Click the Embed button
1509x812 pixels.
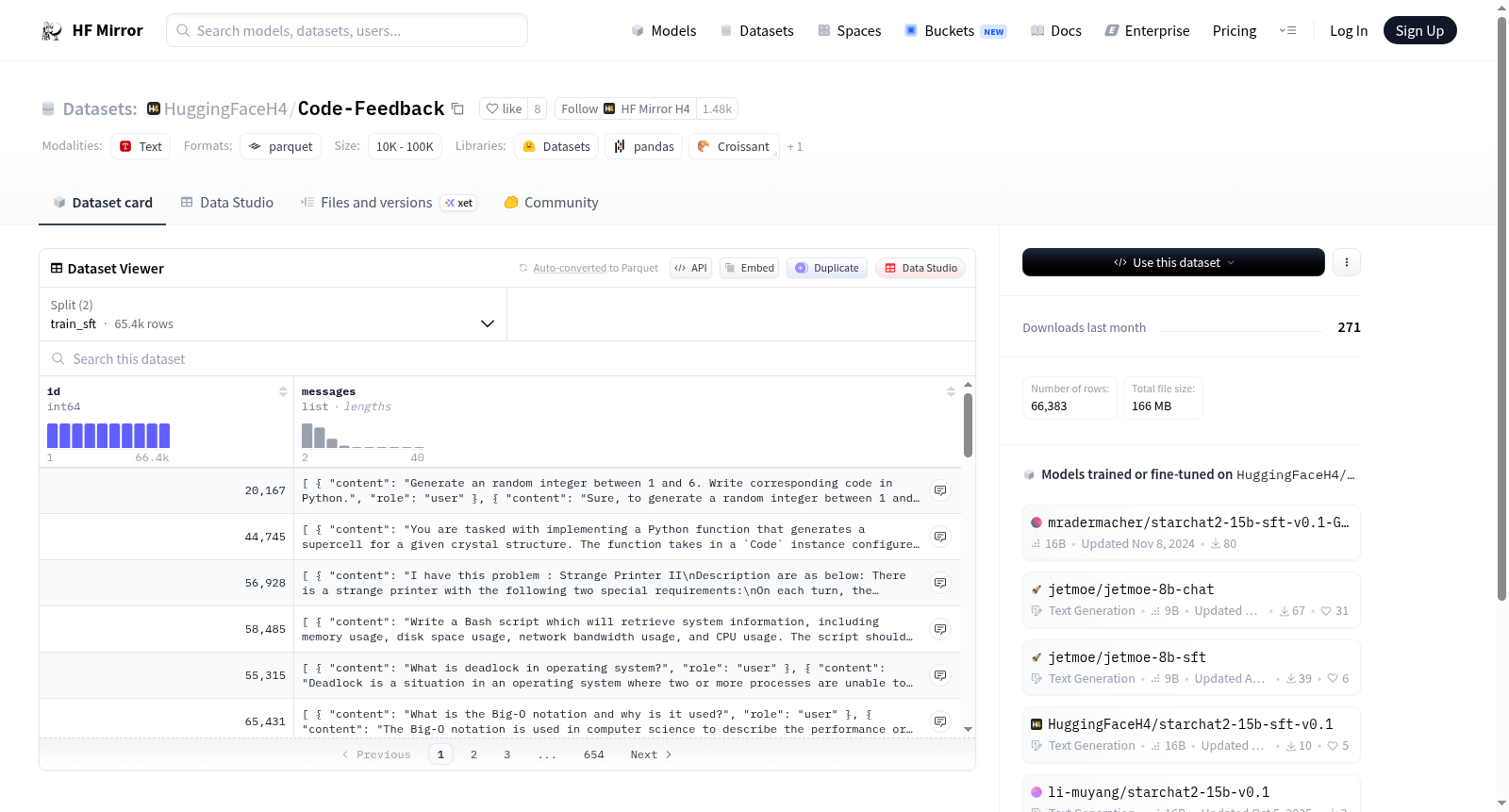(750, 268)
